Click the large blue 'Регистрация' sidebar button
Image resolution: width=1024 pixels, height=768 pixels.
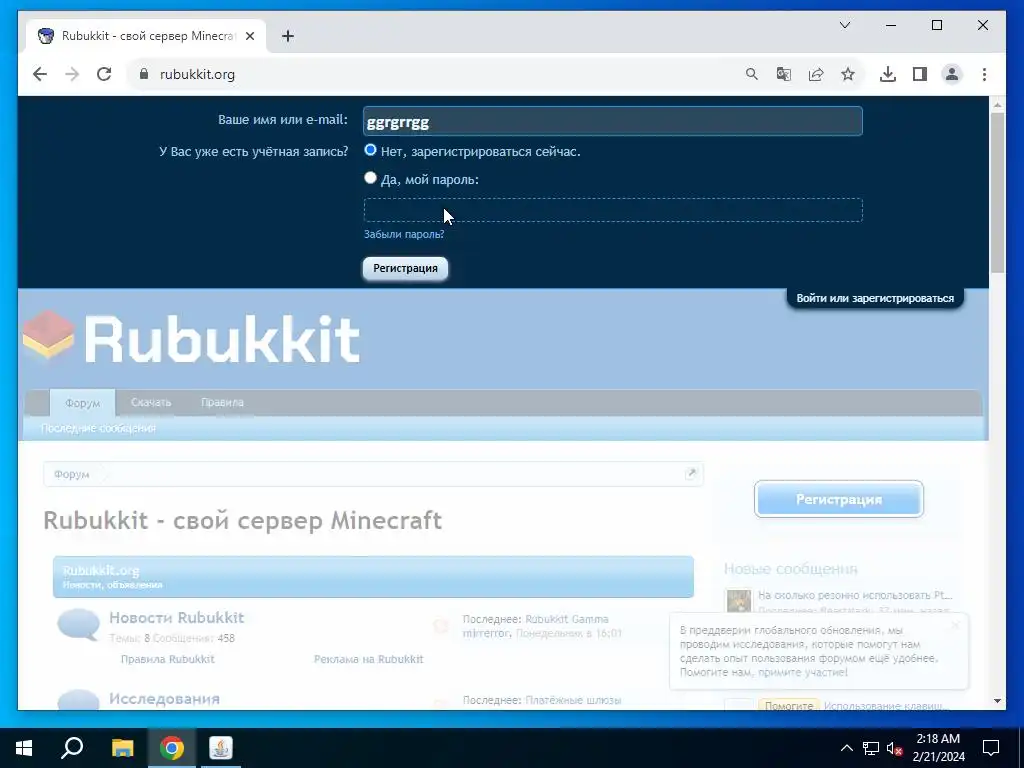click(839, 500)
